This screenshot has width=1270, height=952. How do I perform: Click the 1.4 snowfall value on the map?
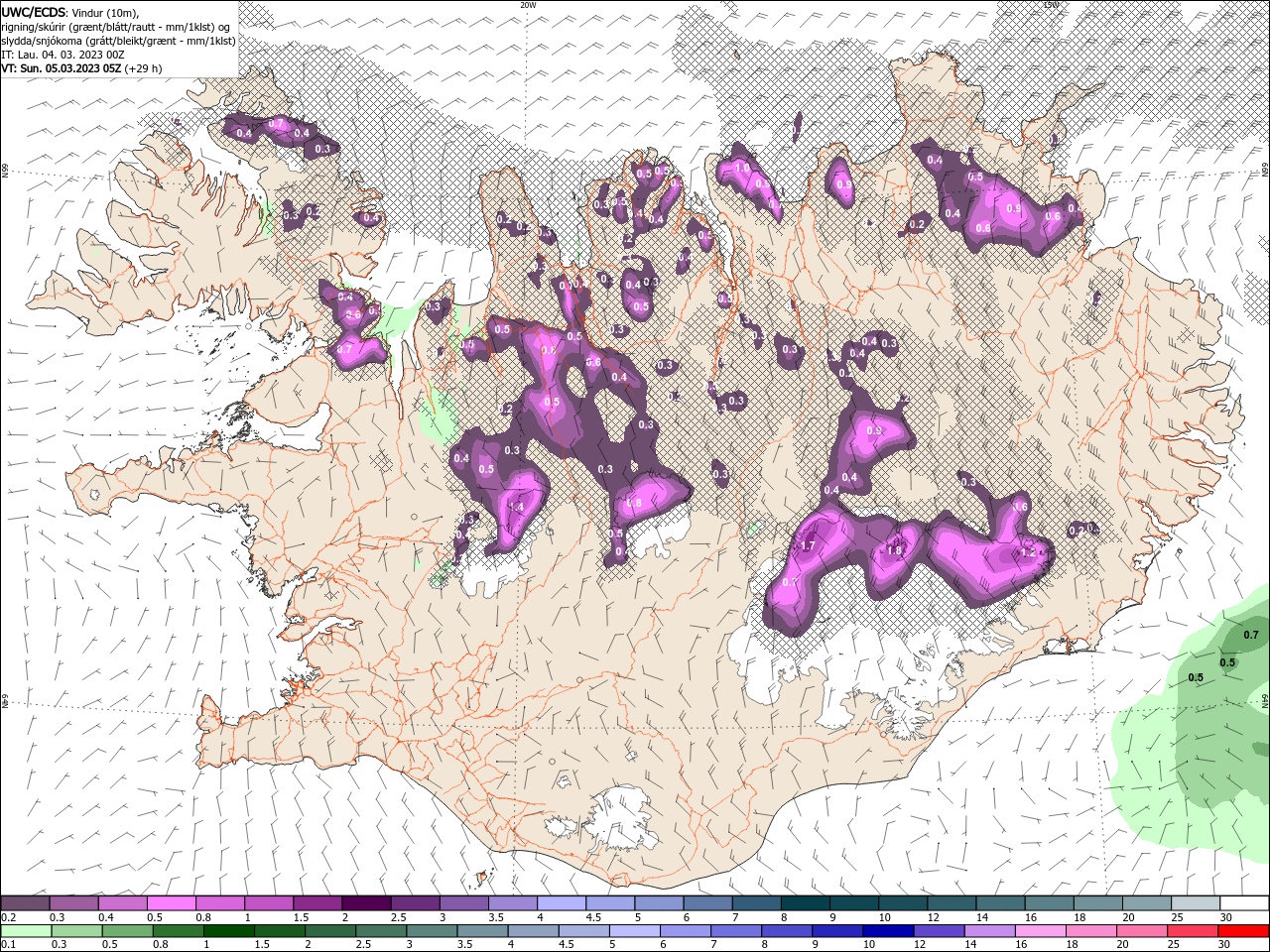(515, 507)
